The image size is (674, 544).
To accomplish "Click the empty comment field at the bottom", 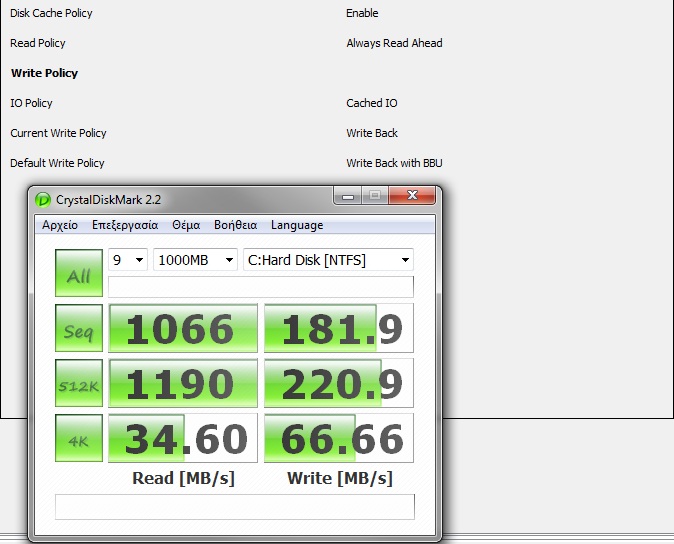I will coord(235,507).
